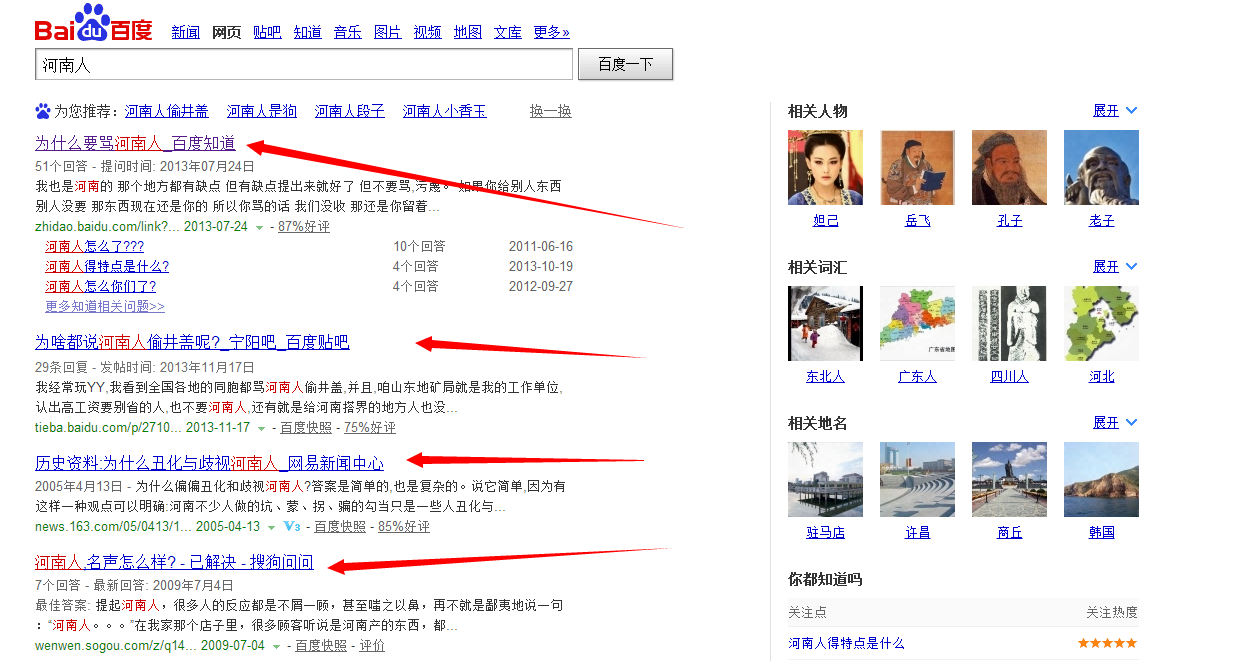Open the 知道 tab
This screenshot has height=661, width=1257.
pyautogui.click(x=308, y=32)
